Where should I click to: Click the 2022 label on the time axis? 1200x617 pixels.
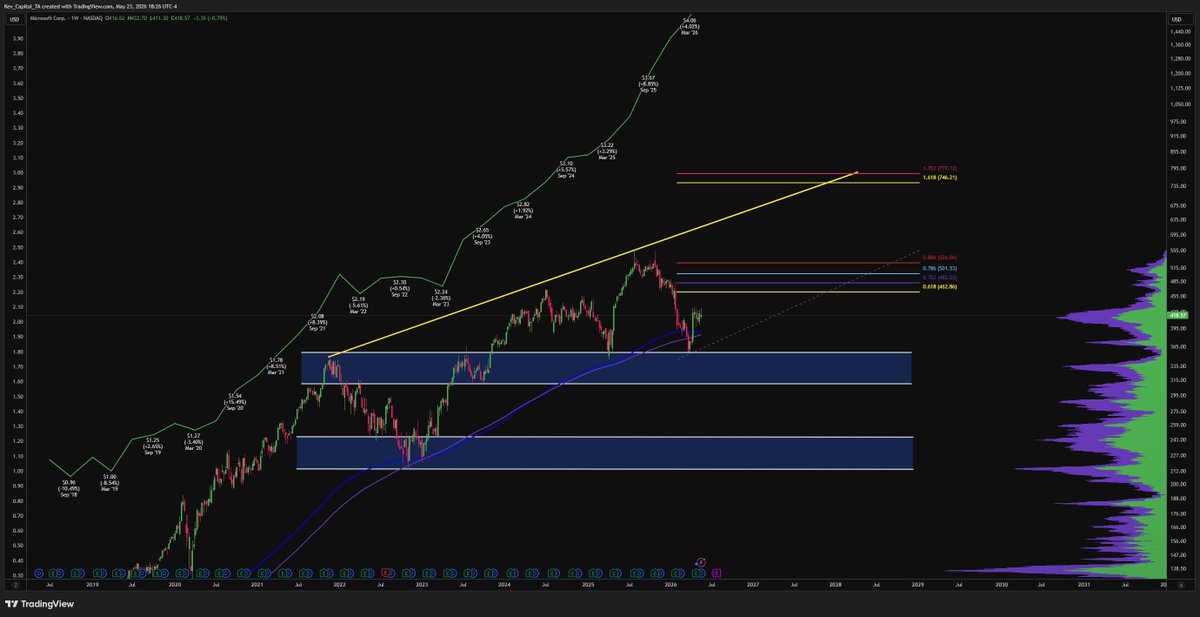click(x=340, y=585)
